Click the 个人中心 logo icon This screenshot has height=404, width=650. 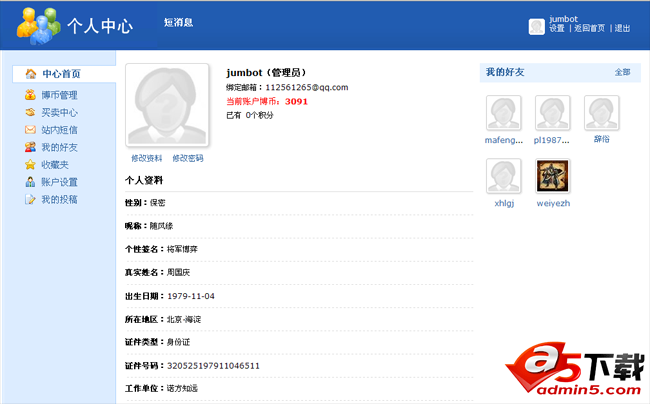click(39, 26)
